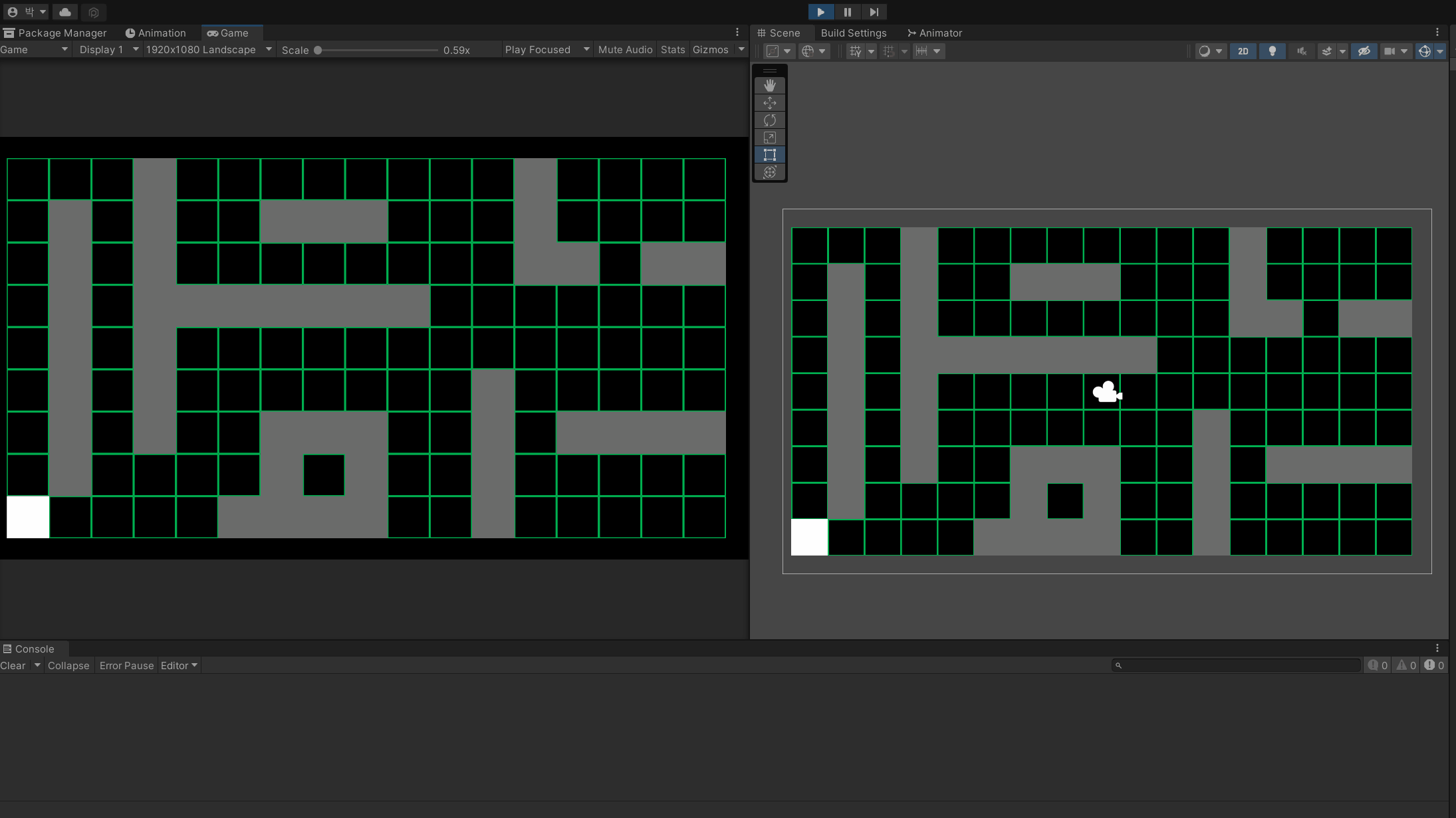Toggle scene audio mute icon
The width and height of the screenshot is (1456, 818).
click(1301, 51)
